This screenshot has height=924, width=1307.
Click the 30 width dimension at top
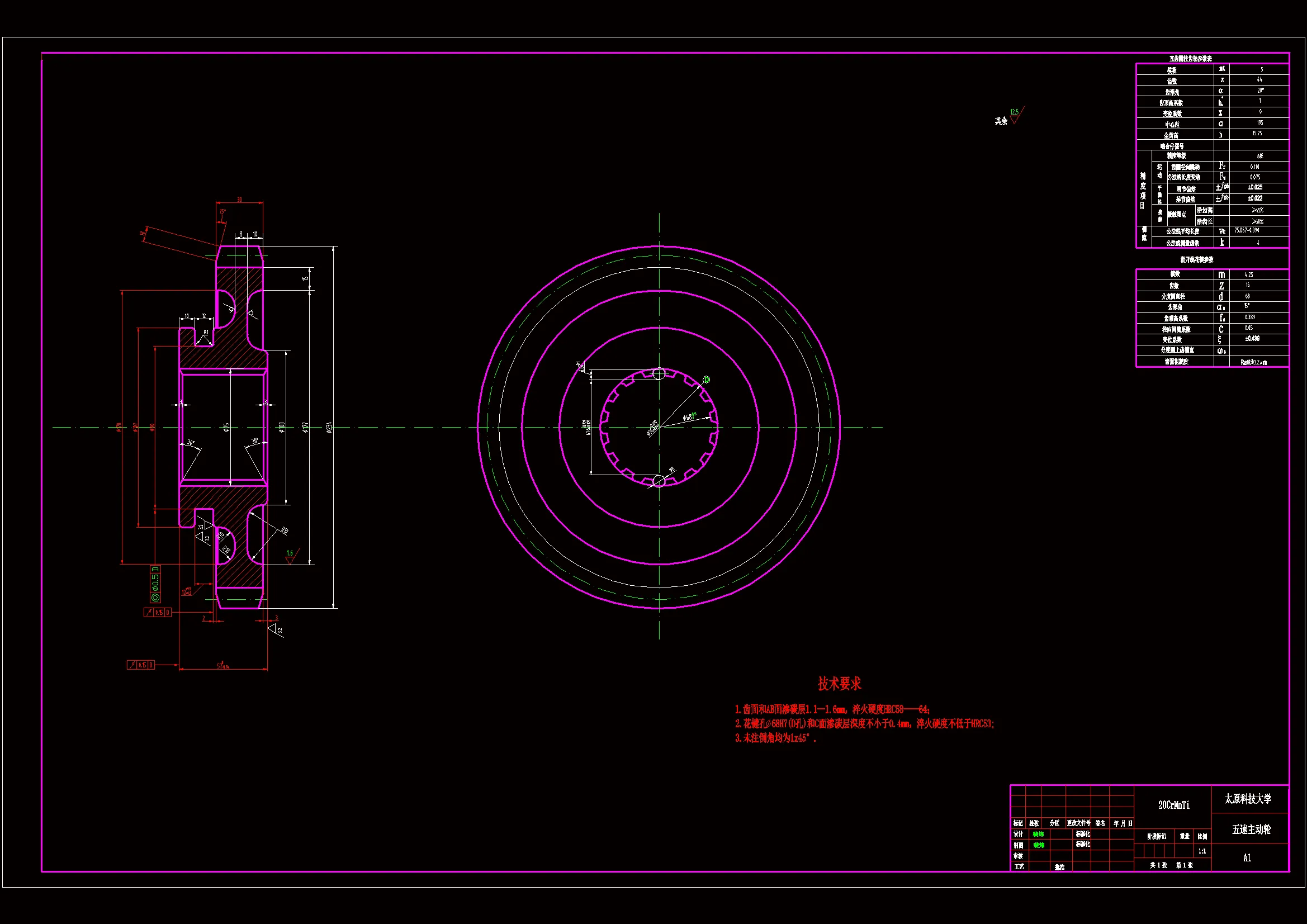(240, 200)
